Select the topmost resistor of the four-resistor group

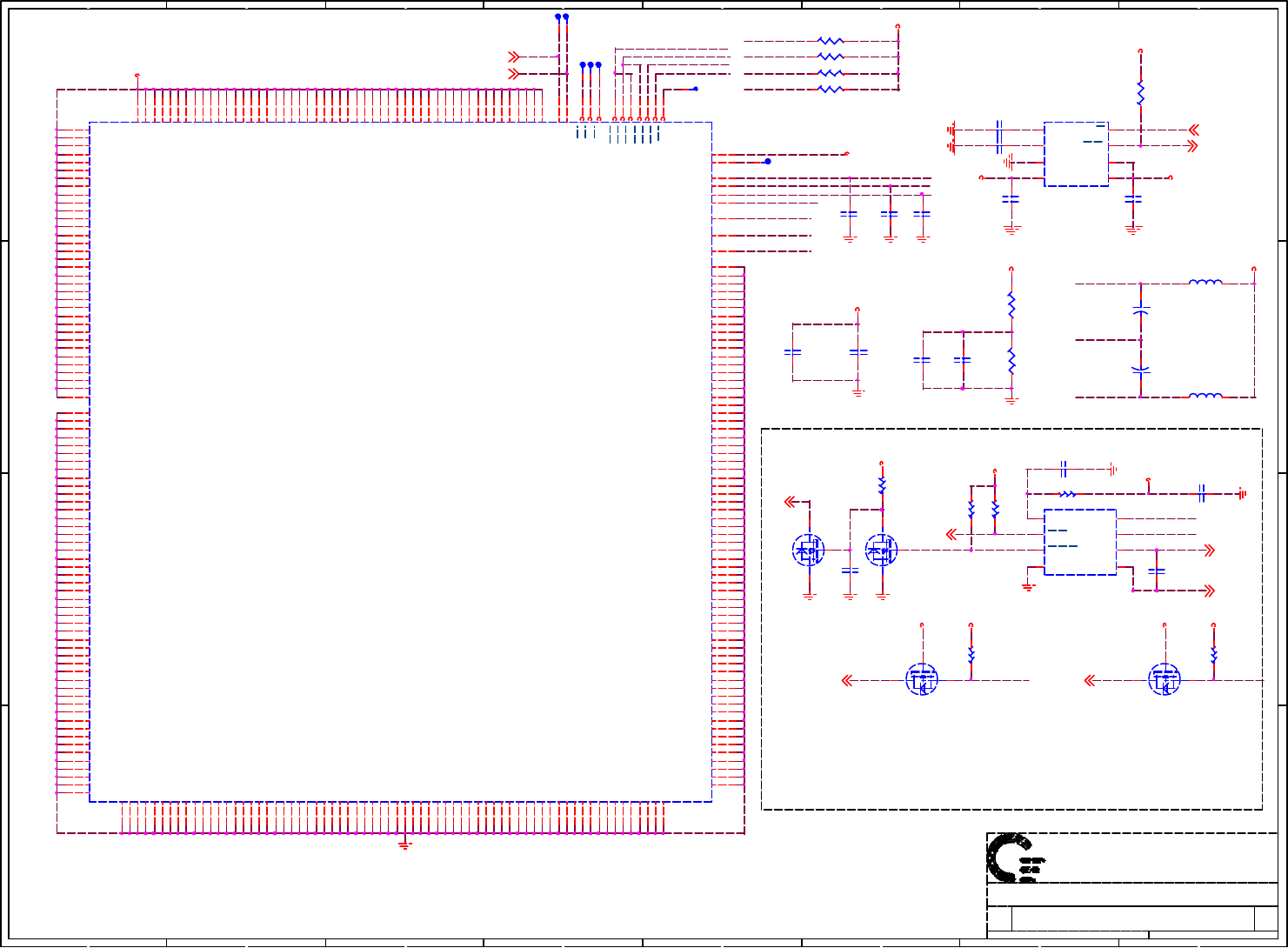coord(831,41)
